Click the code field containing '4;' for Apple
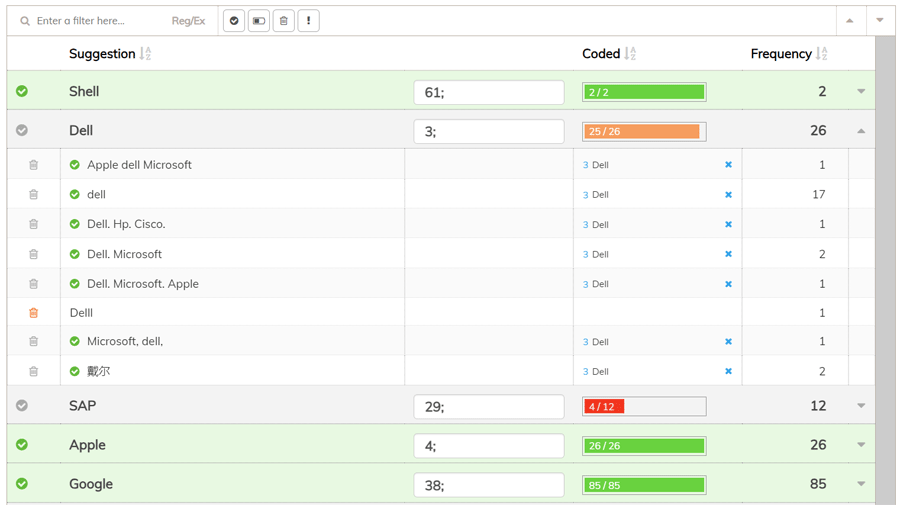The width and height of the screenshot is (900, 505). click(489, 446)
